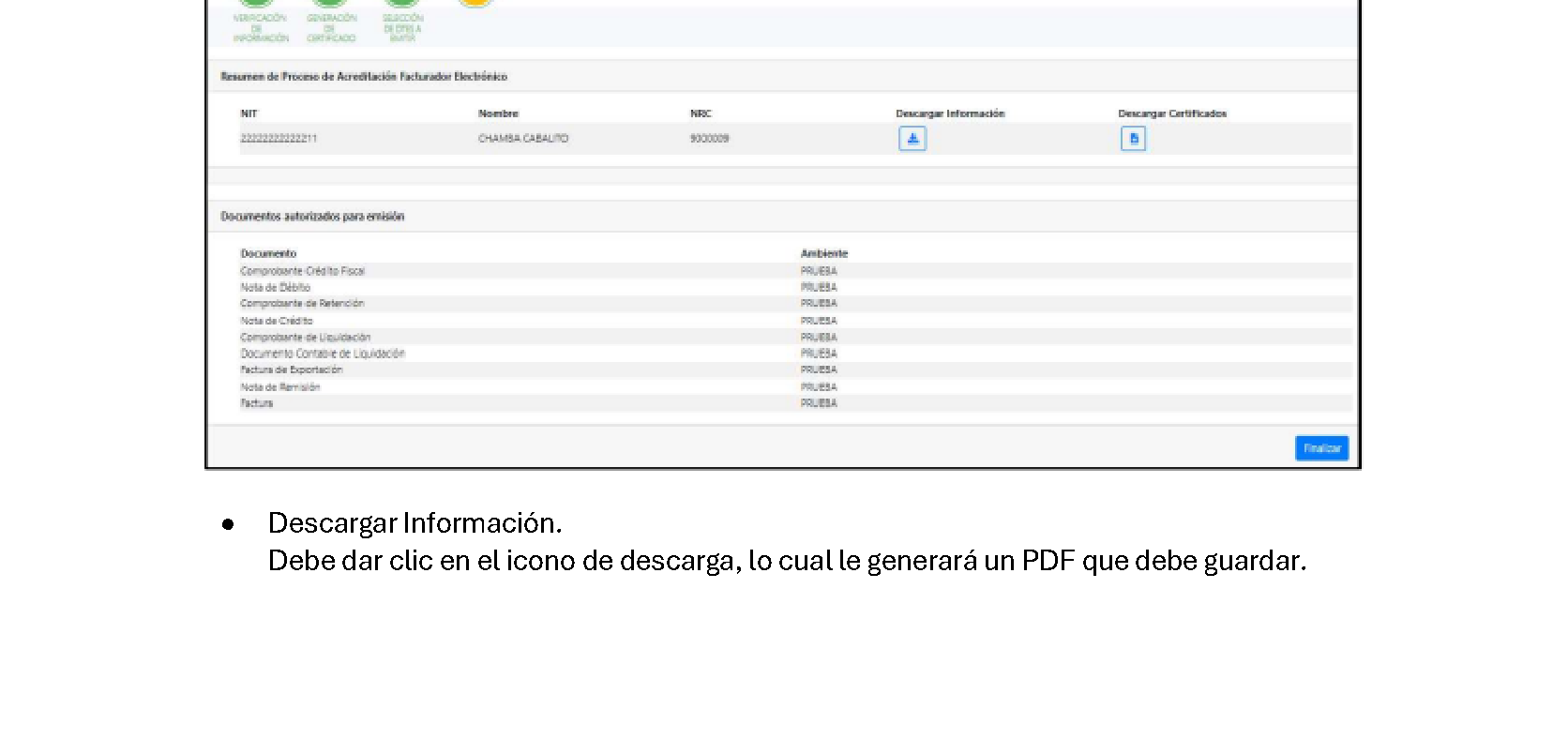Click the 'Documento' column header

click(268, 253)
